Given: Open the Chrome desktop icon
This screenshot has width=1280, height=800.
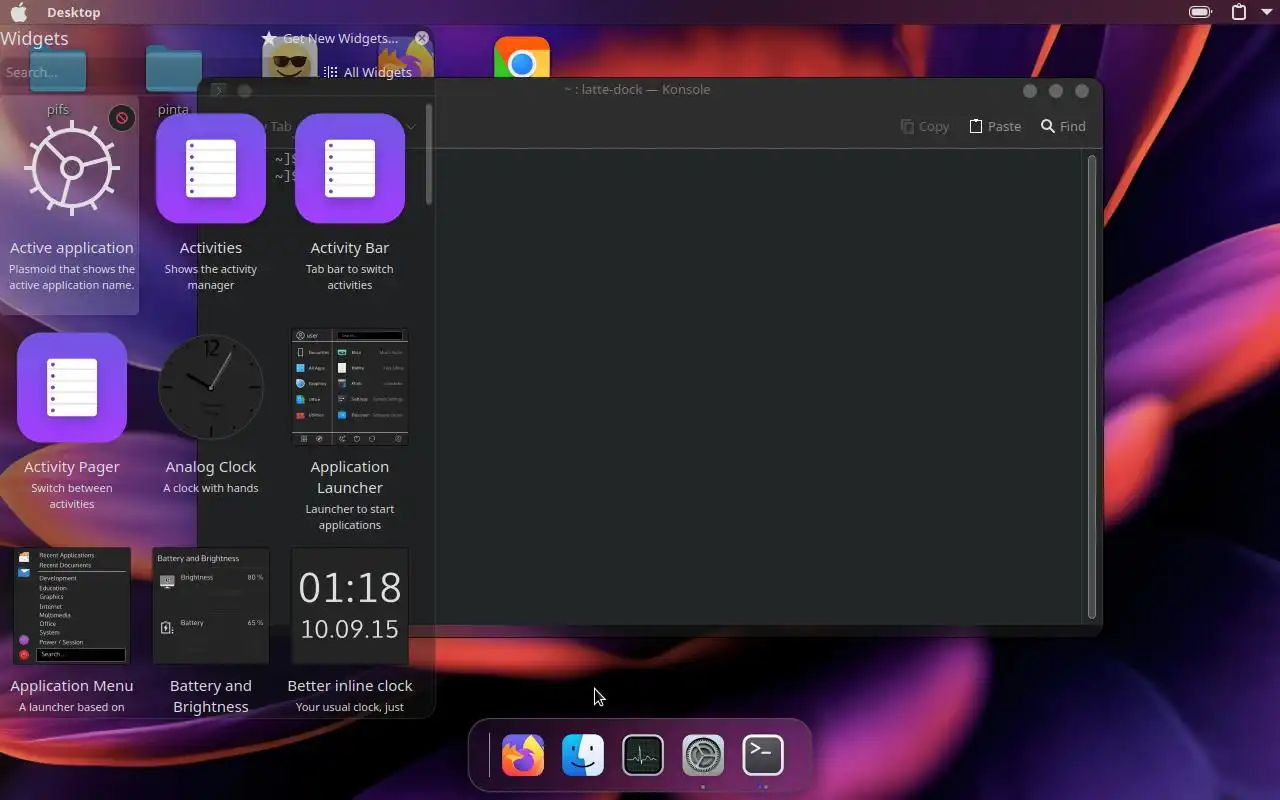Looking at the screenshot, I should coord(522,60).
